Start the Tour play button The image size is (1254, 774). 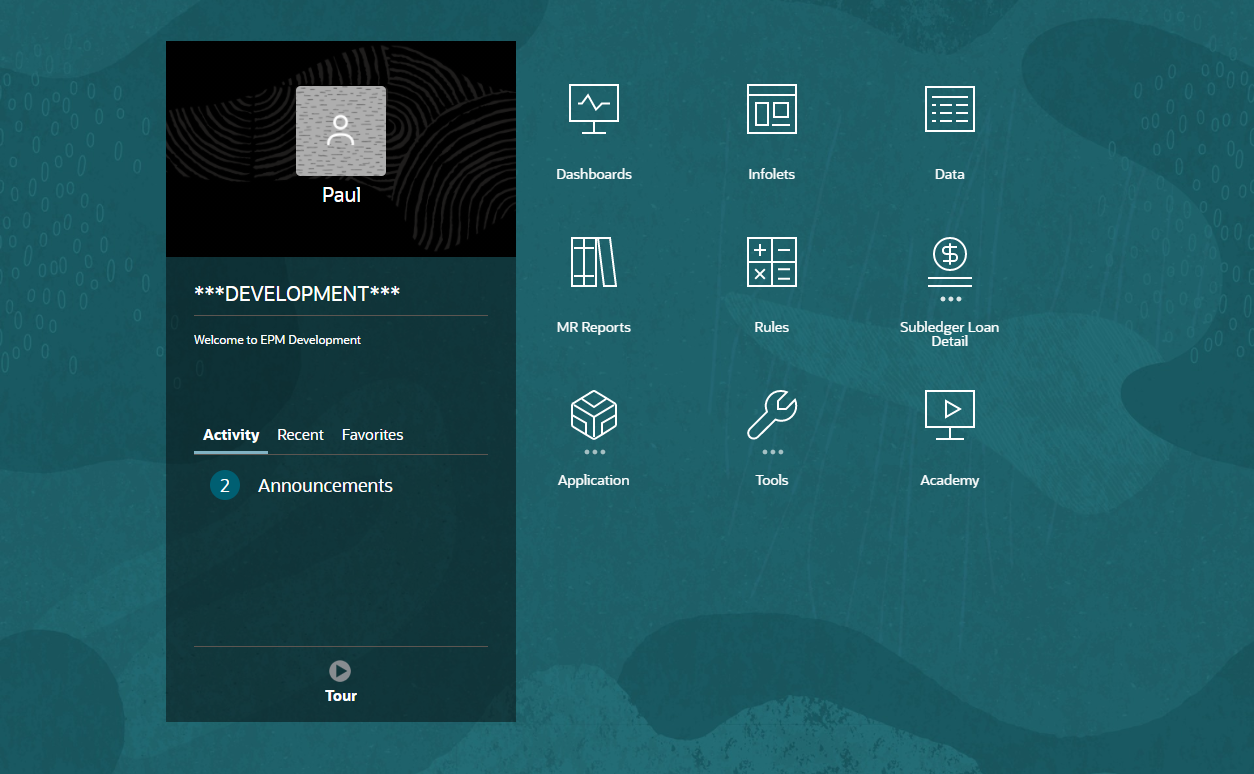pos(341,671)
